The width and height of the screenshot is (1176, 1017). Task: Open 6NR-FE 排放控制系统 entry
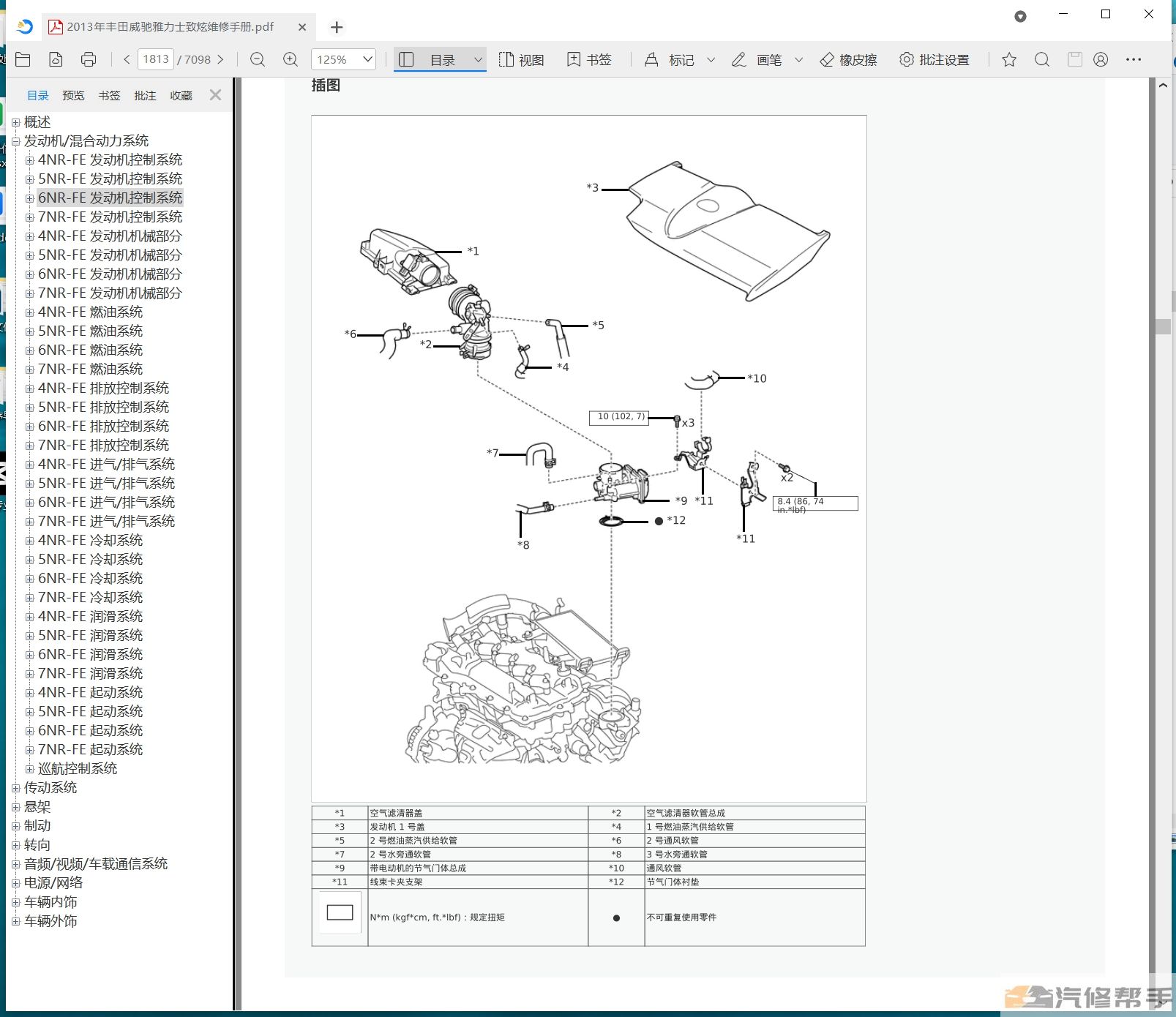click(103, 426)
